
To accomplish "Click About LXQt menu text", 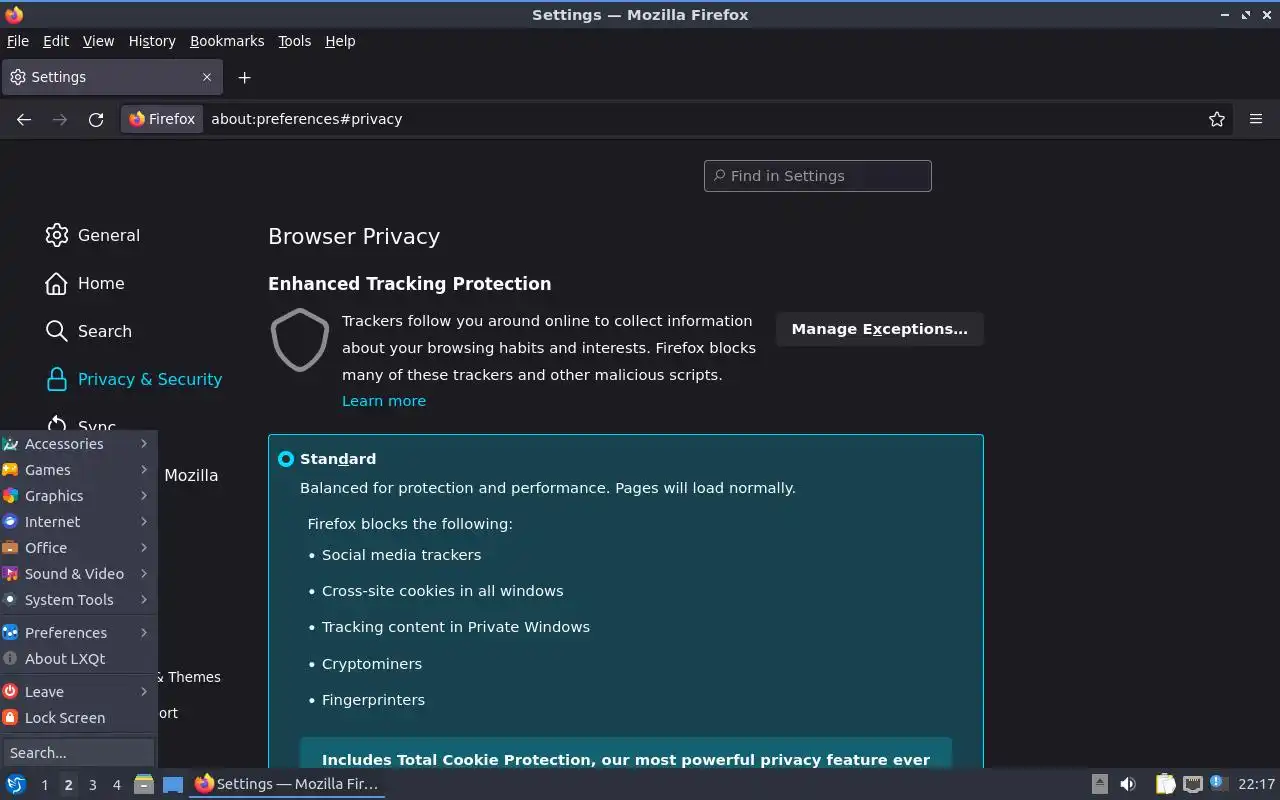I will pos(65,659).
